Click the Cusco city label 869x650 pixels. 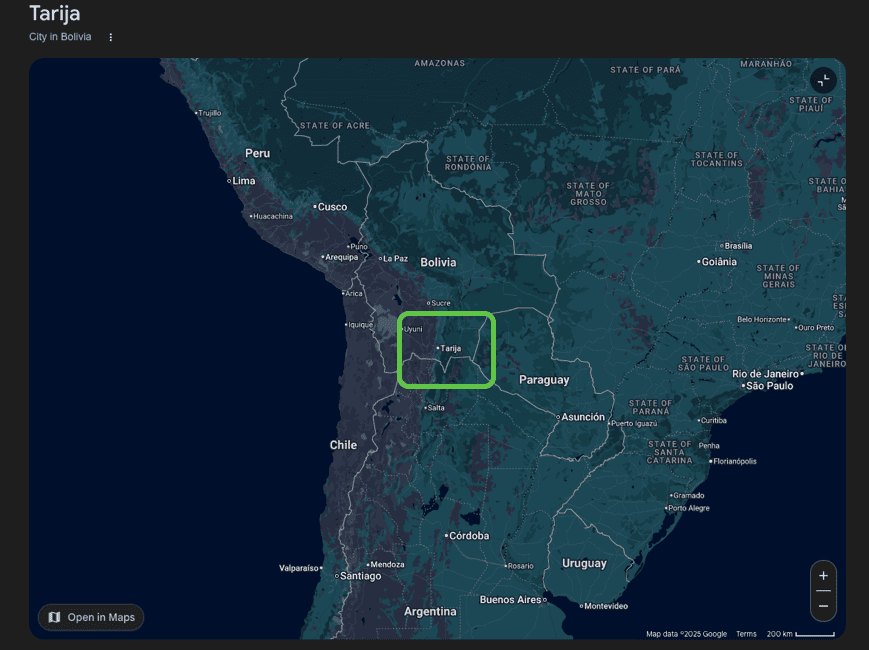point(332,207)
